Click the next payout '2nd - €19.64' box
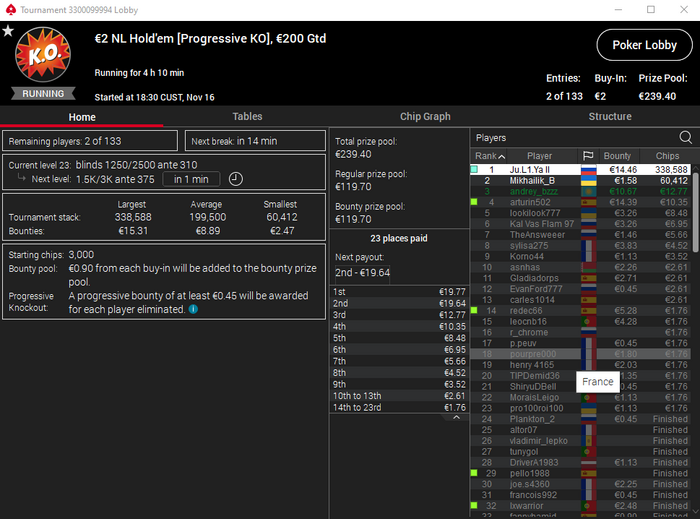 click(362, 272)
